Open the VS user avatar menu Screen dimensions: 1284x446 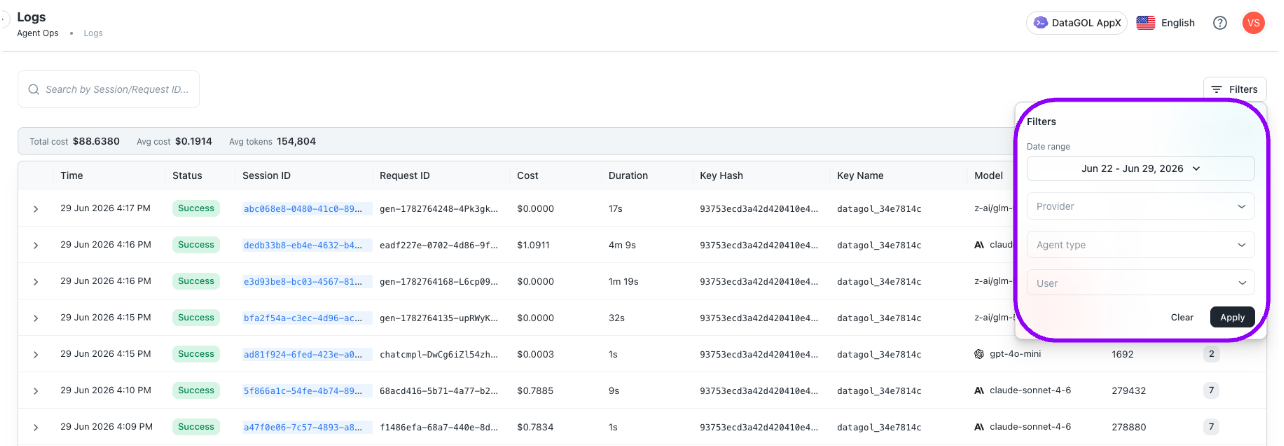1253,23
